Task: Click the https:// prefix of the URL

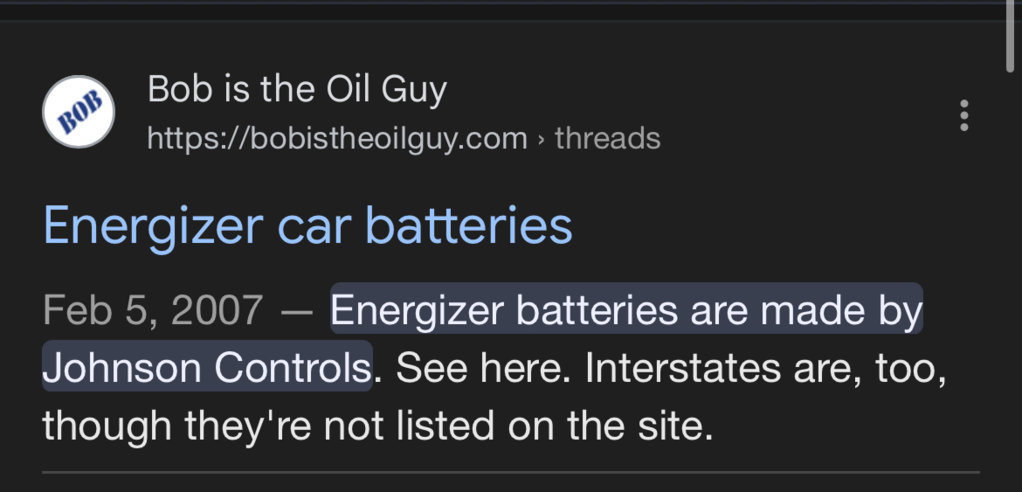Action: pos(198,139)
